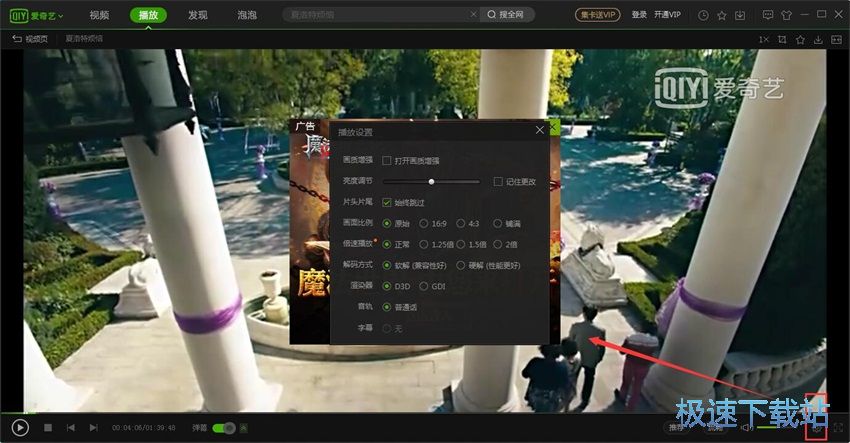Select GDI renderer
850x443 pixels.
pyautogui.click(x=433, y=286)
